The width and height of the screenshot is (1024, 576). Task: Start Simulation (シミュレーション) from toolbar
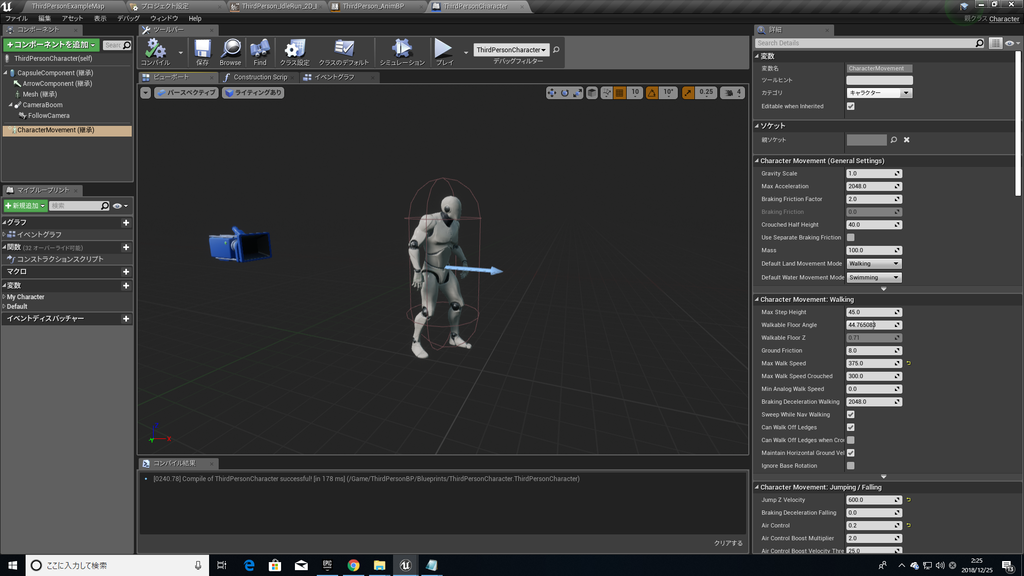click(402, 48)
